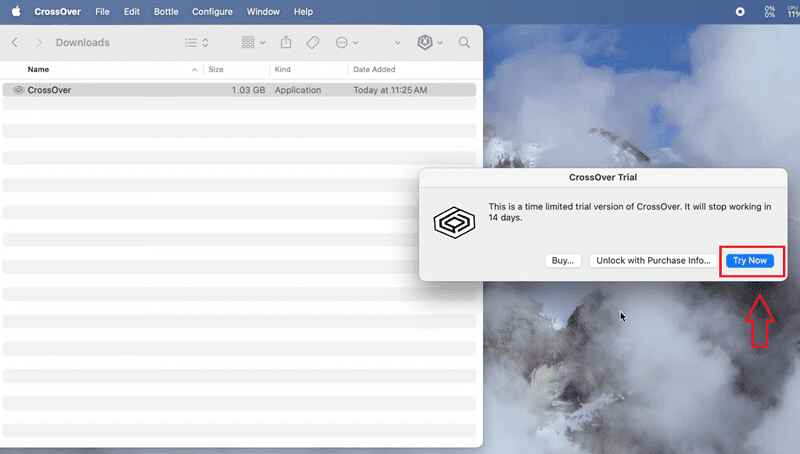This screenshot has height=454, width=800.
Task: Sort files by Name column
Action: [x=38, y=69]
